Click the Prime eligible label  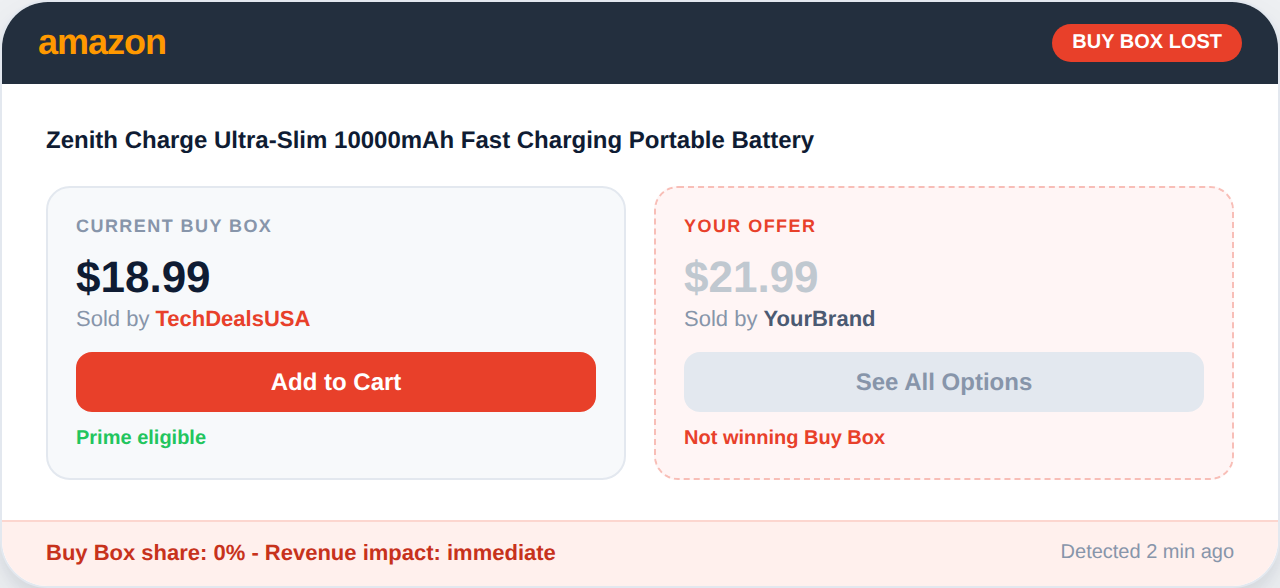click(141, 437)
